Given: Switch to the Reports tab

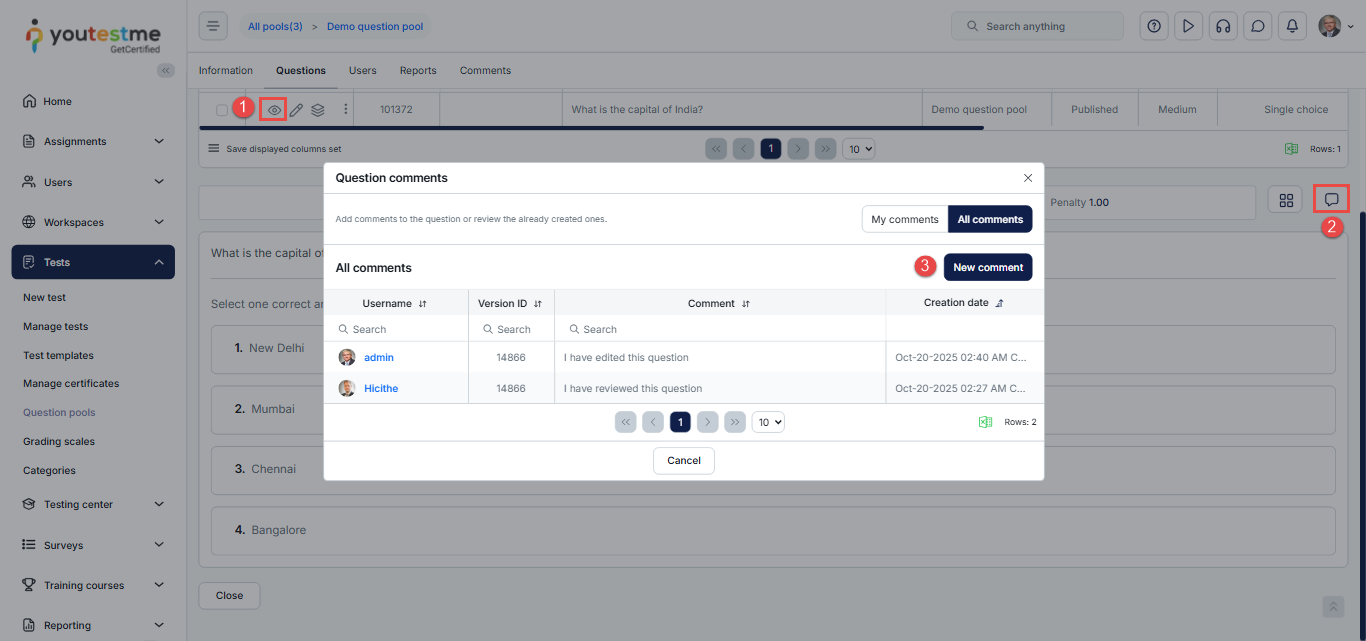Looking at the screenshot, I should [418, 71].
